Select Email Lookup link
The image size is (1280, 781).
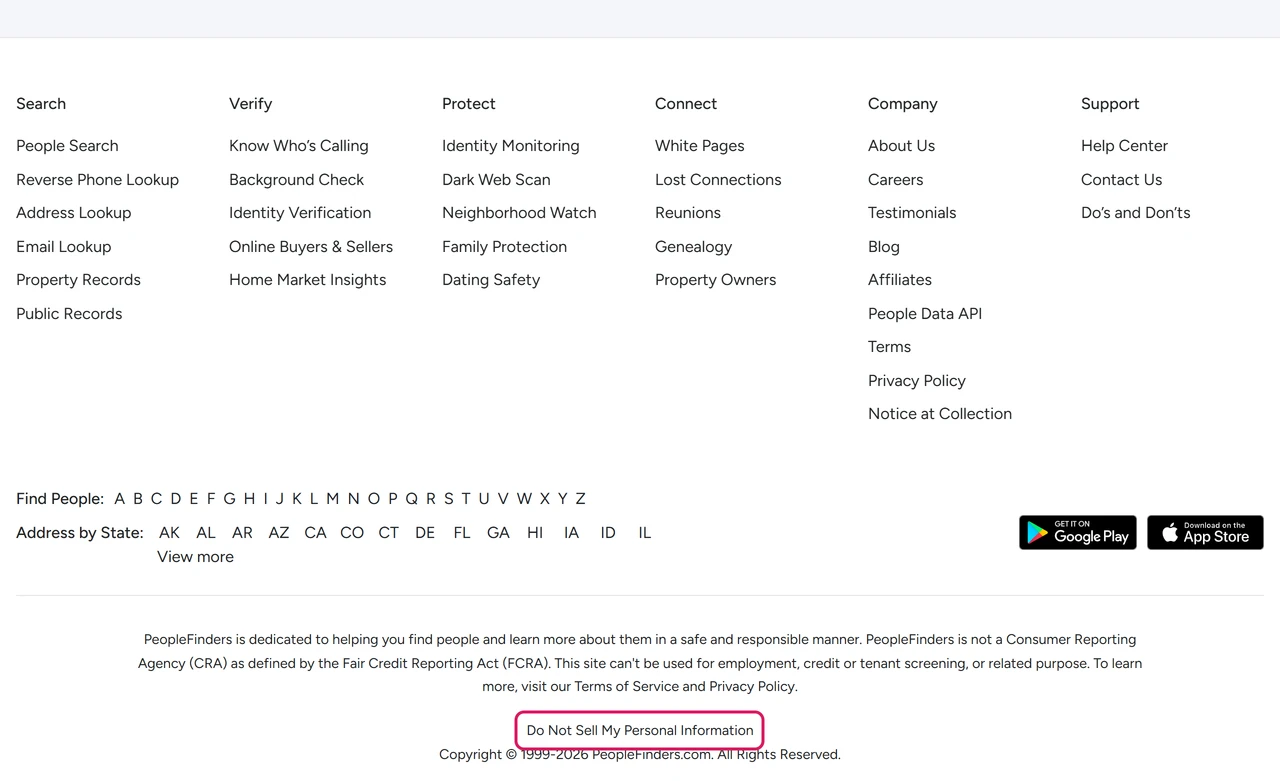63,247
